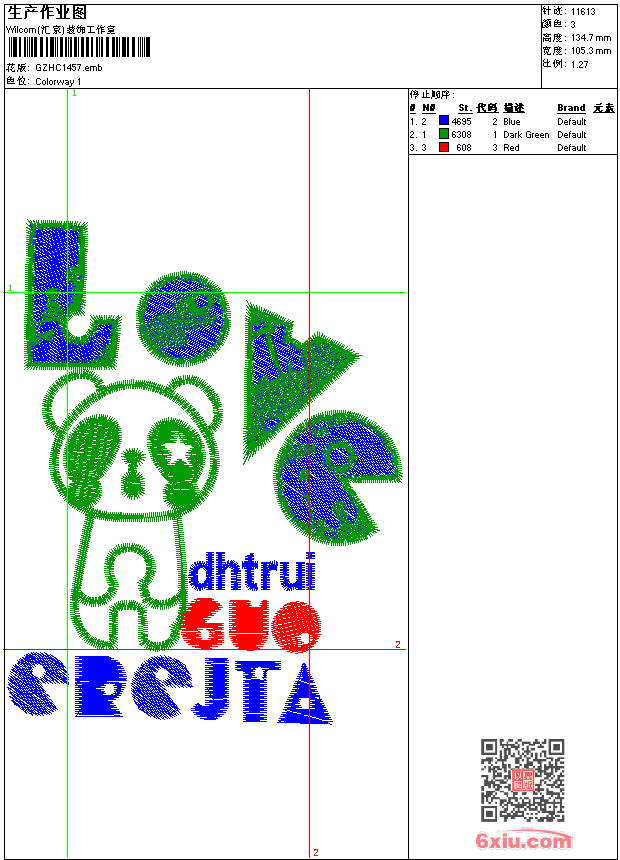Click the stitch value 6308
This screenshot has width=620, height=860.
tap(461, 134)
